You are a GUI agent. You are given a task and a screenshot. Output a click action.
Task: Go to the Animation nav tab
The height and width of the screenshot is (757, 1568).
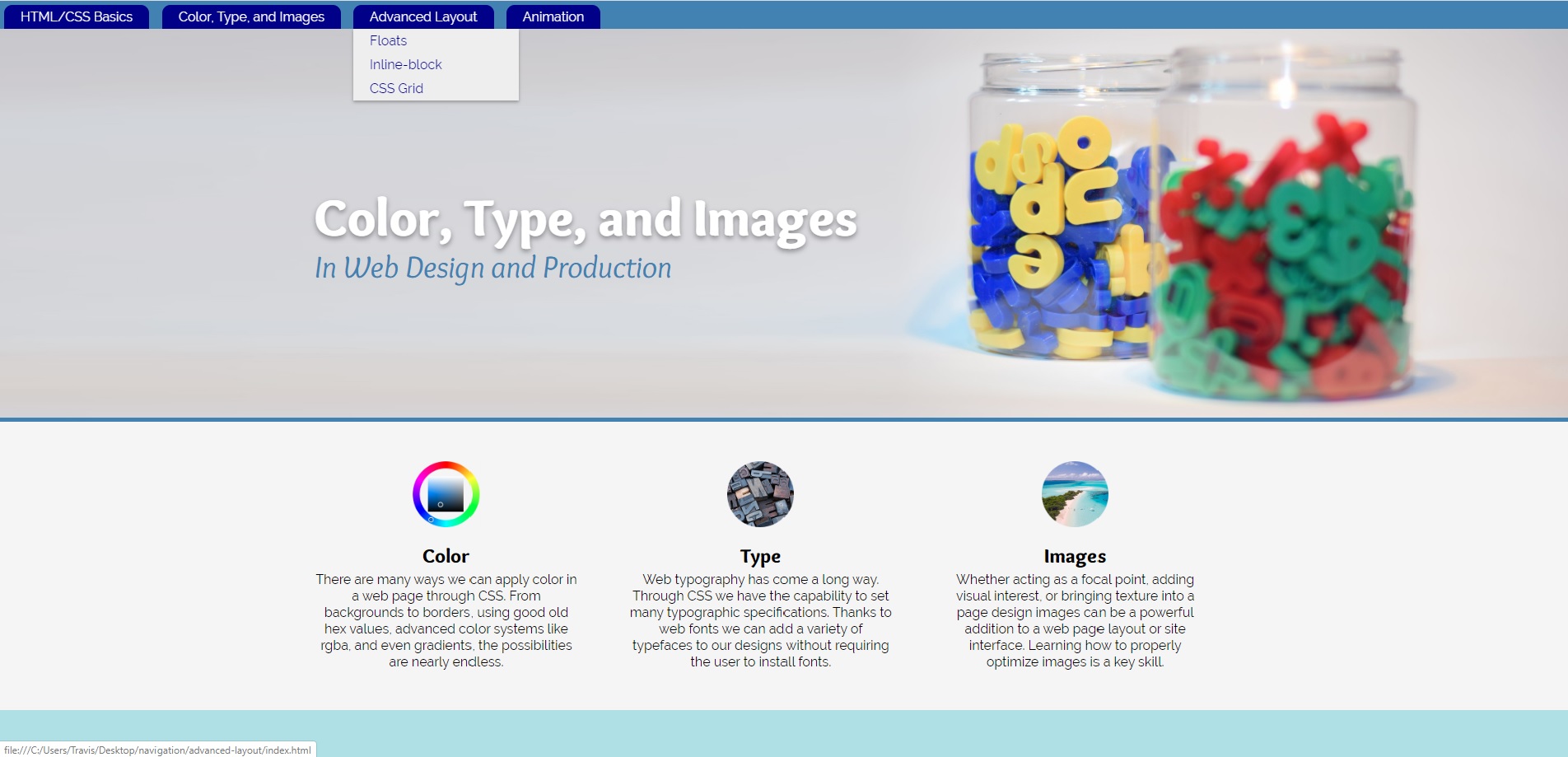[553, 16]
